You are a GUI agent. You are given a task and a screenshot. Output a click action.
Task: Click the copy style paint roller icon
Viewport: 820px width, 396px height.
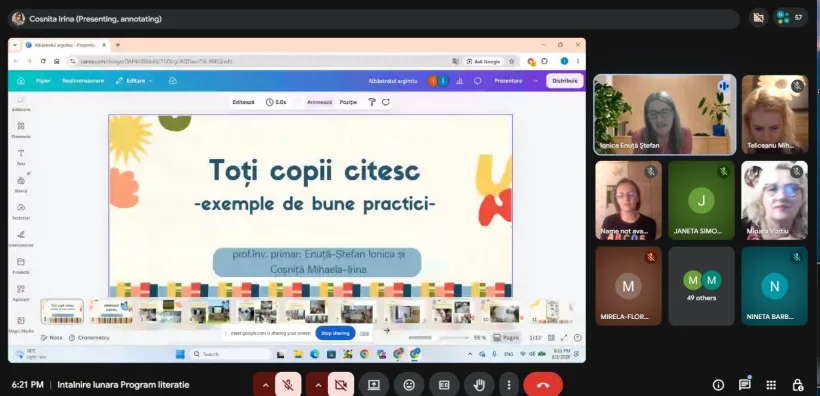[x=372, y=102]
